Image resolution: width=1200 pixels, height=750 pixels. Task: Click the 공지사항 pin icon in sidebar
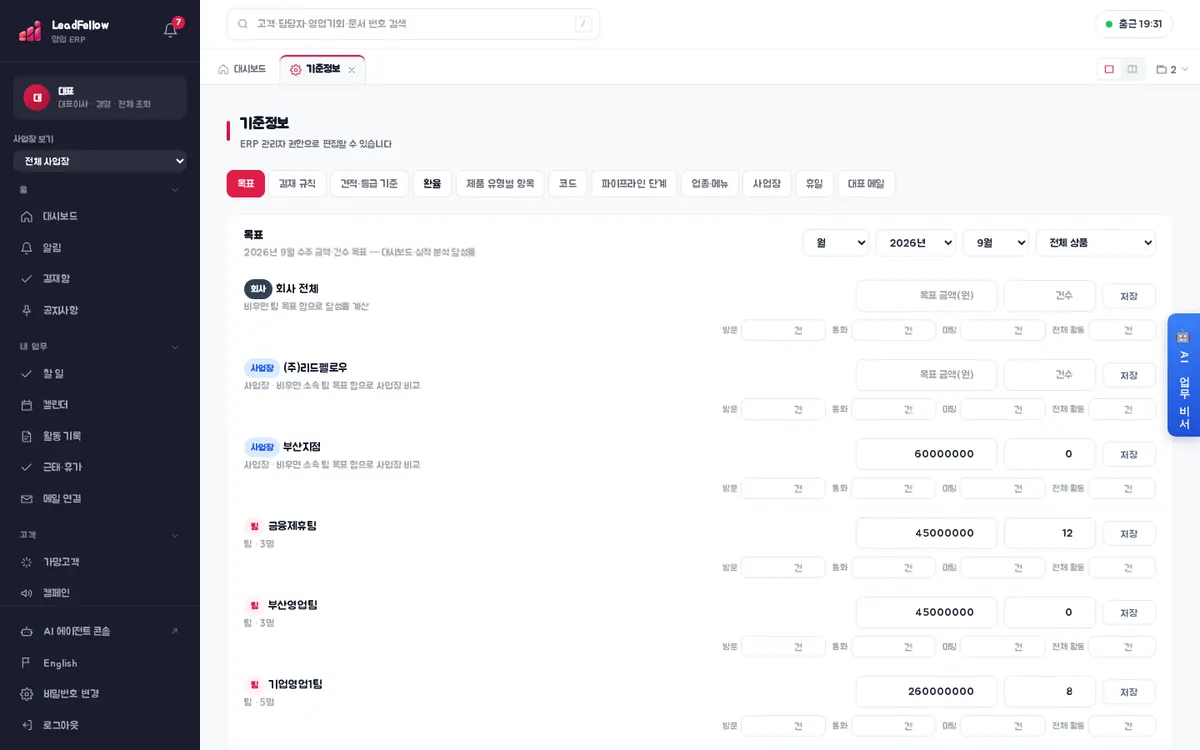coord(27,310)
